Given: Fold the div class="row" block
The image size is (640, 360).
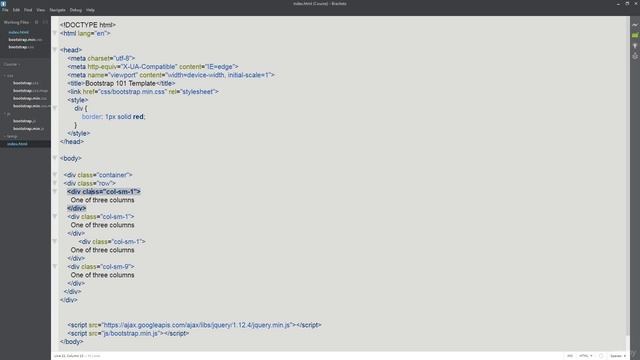Looking at the screenshot, I should 55,183.
